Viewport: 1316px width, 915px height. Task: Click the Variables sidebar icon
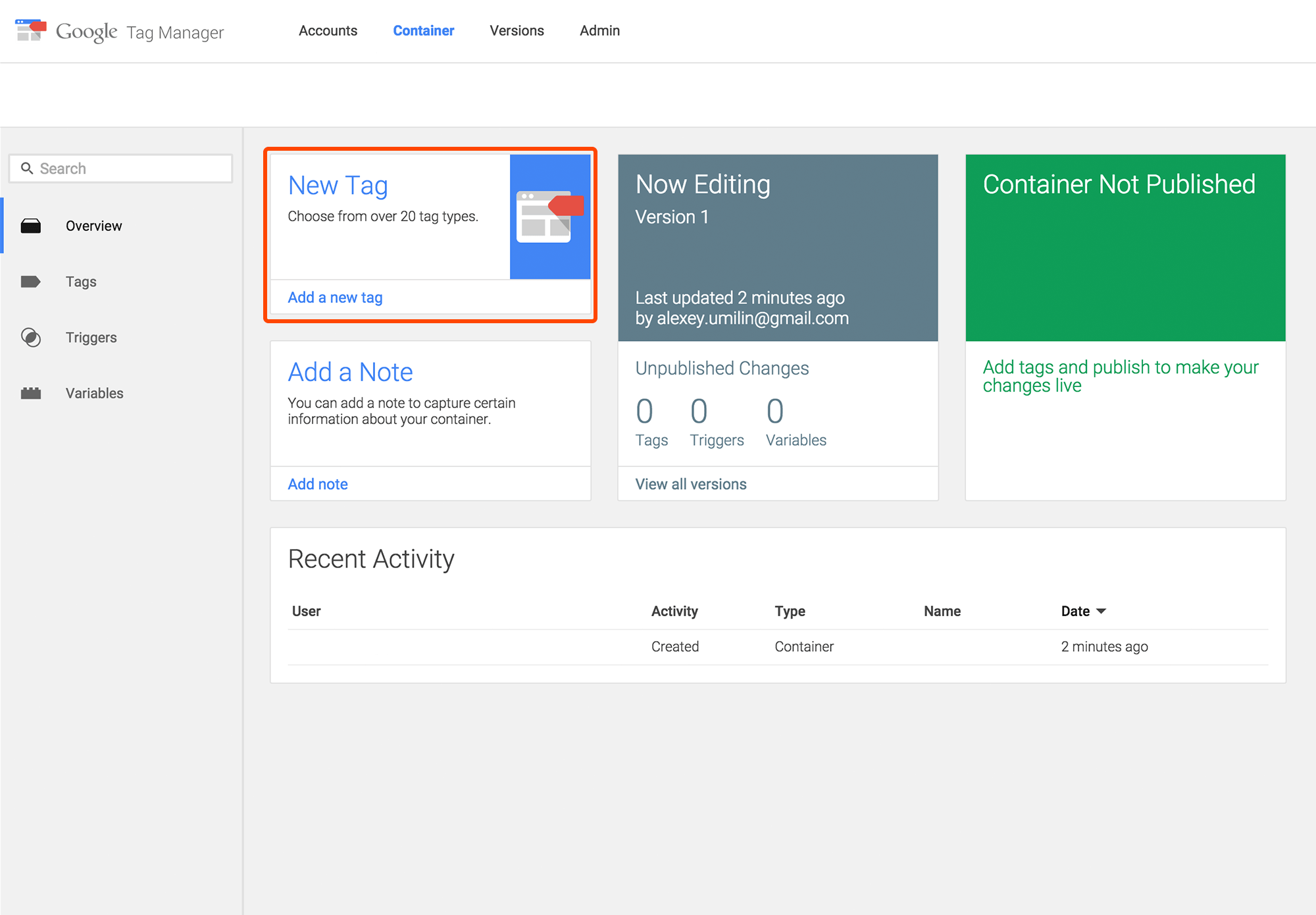pos(30,394)
